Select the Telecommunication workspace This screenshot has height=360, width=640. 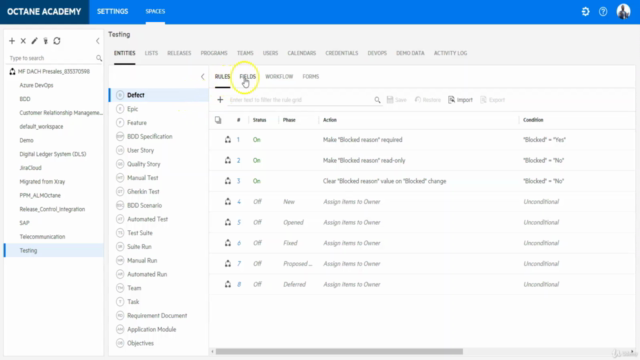(42, 237)
